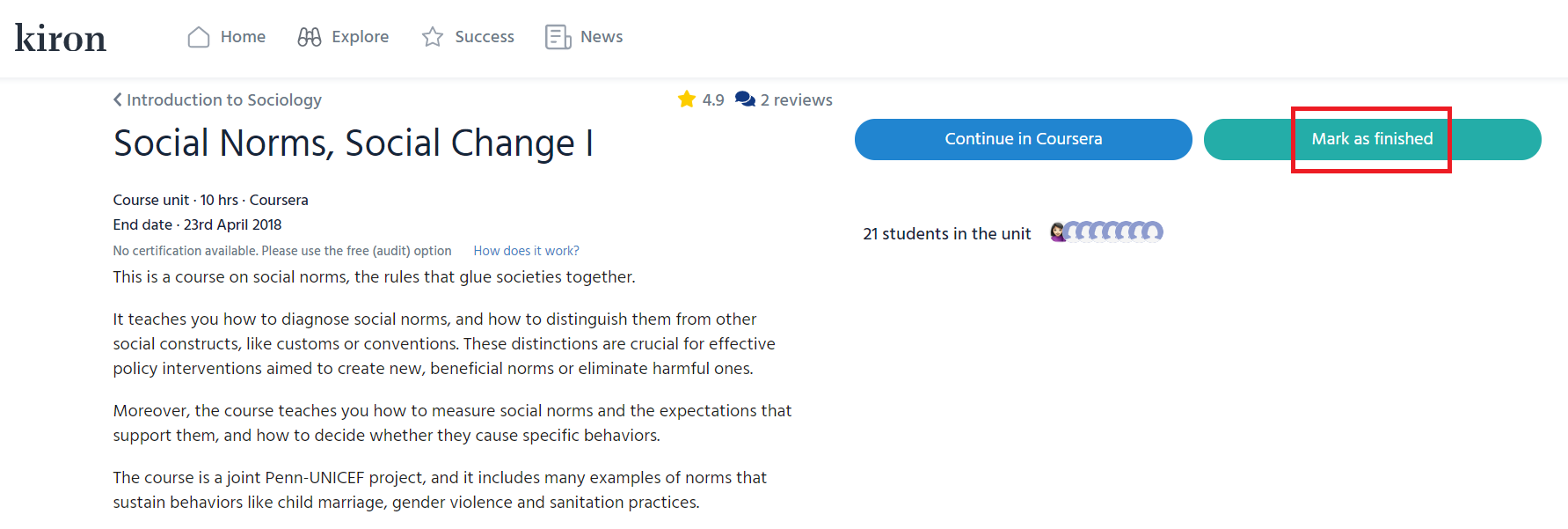Return to Introduction to Sociology
Viewport: 1568px width, 529px height.
coord(223,99)
